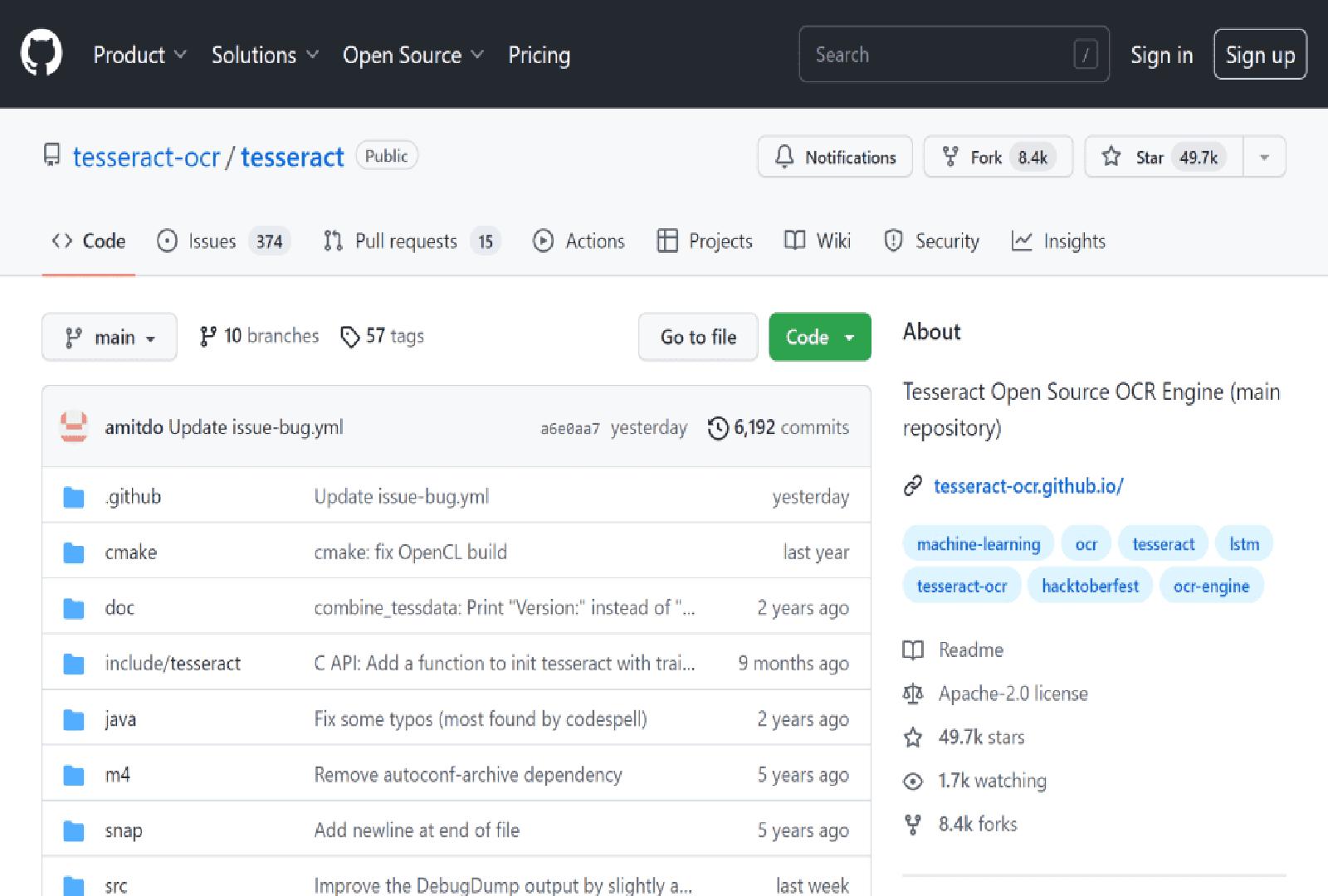Expand the Product menu

(x=139, y=56)
